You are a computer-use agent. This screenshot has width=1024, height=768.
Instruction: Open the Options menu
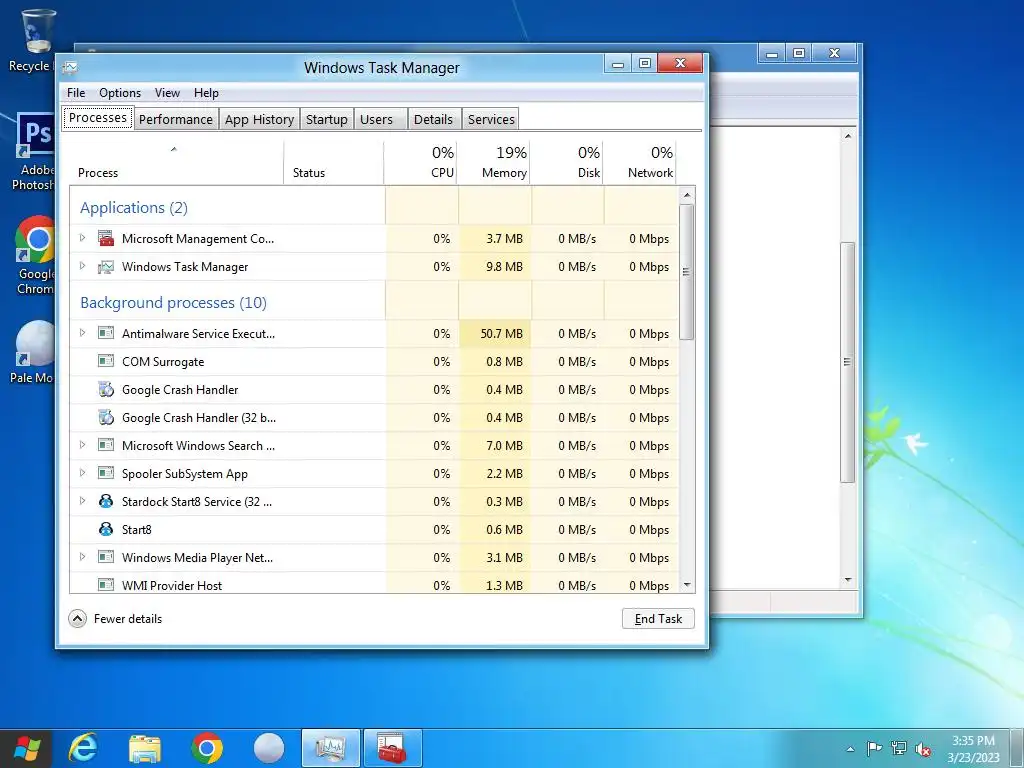[x=120, y=93]
